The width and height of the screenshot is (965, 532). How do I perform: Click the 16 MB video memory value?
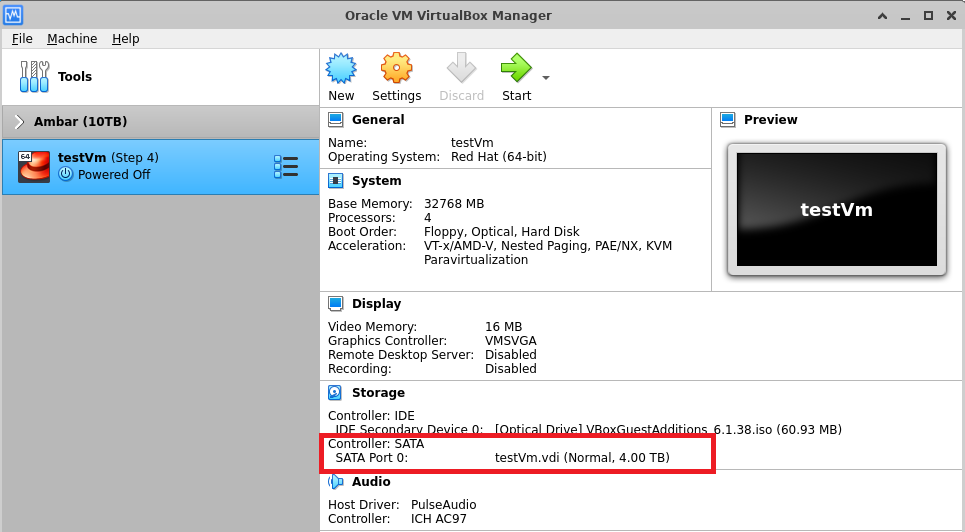tap(503, 327)
